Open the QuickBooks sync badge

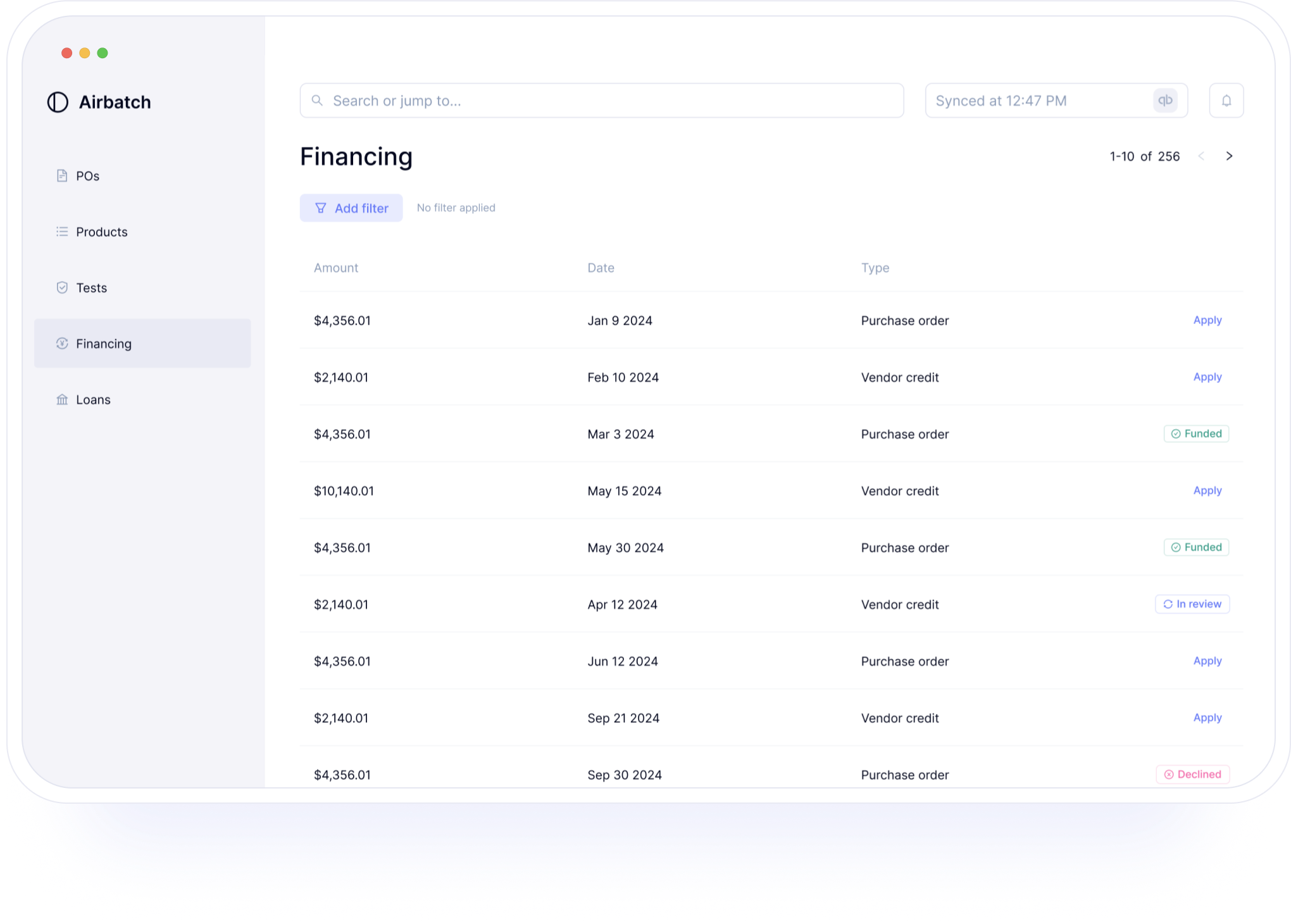coord(1165,100)
